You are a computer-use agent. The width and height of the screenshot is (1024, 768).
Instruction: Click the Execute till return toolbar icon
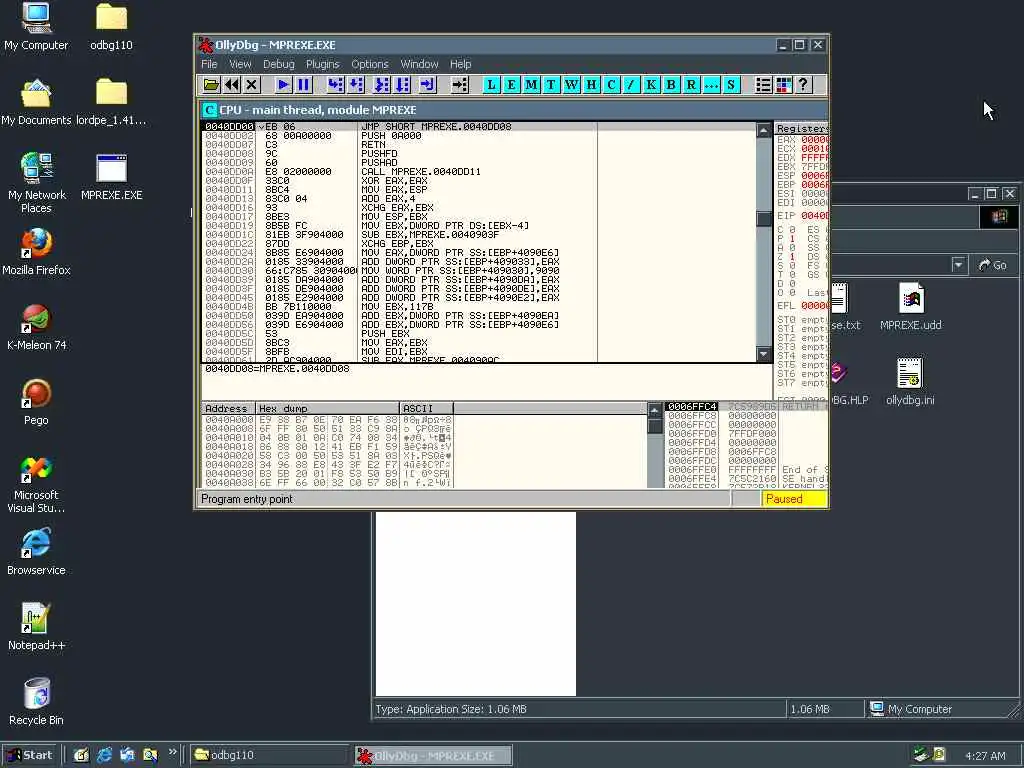click(x=427, y=85)
